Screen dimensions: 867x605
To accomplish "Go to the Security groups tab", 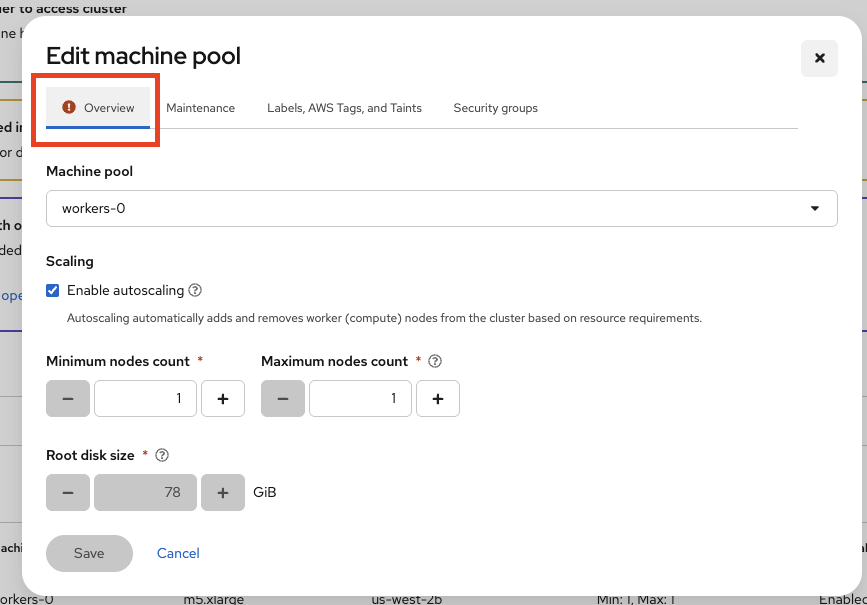I will tap(495, 108).
